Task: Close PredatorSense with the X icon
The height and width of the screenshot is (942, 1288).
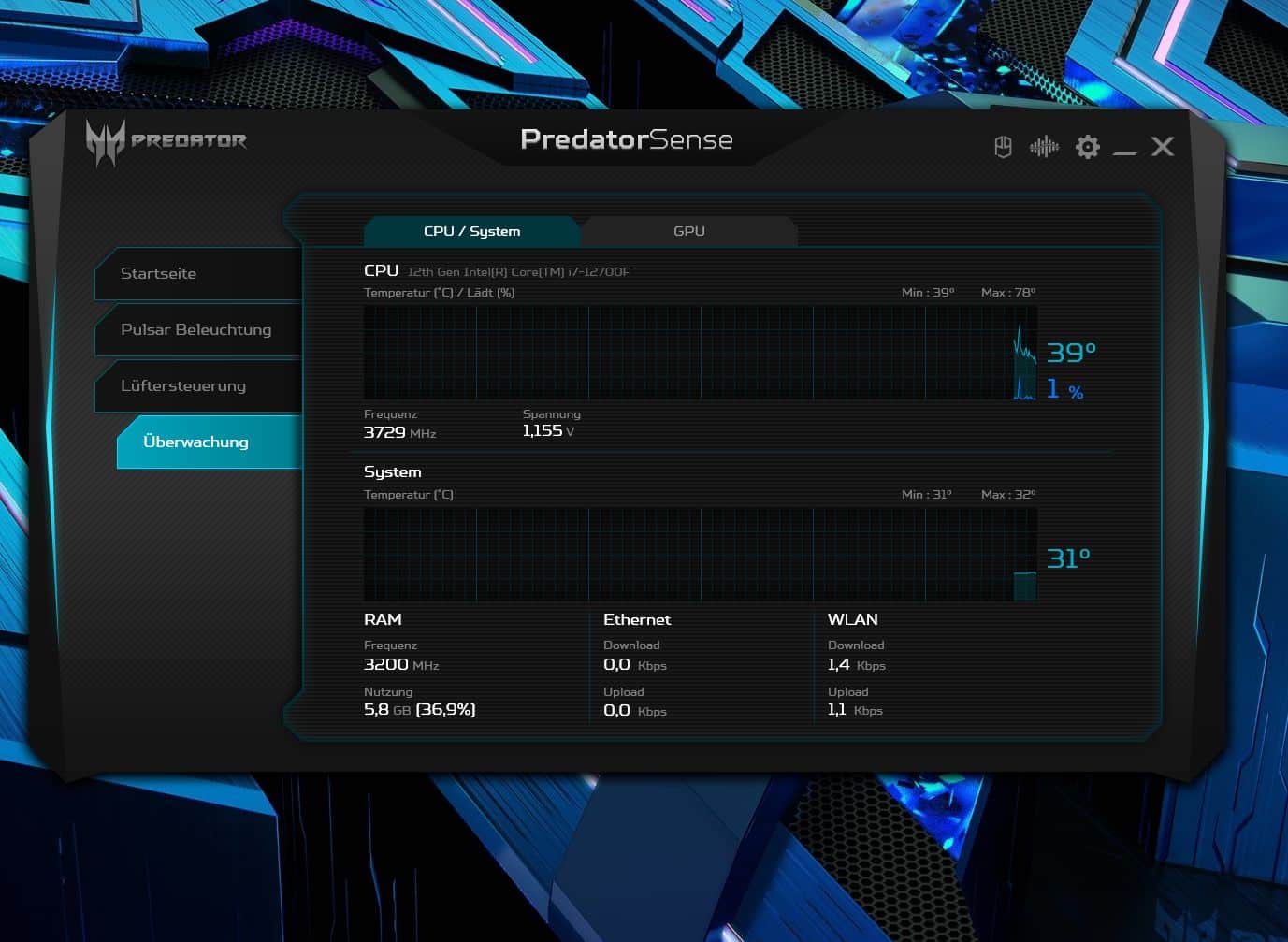Action: coord(1163,147)
